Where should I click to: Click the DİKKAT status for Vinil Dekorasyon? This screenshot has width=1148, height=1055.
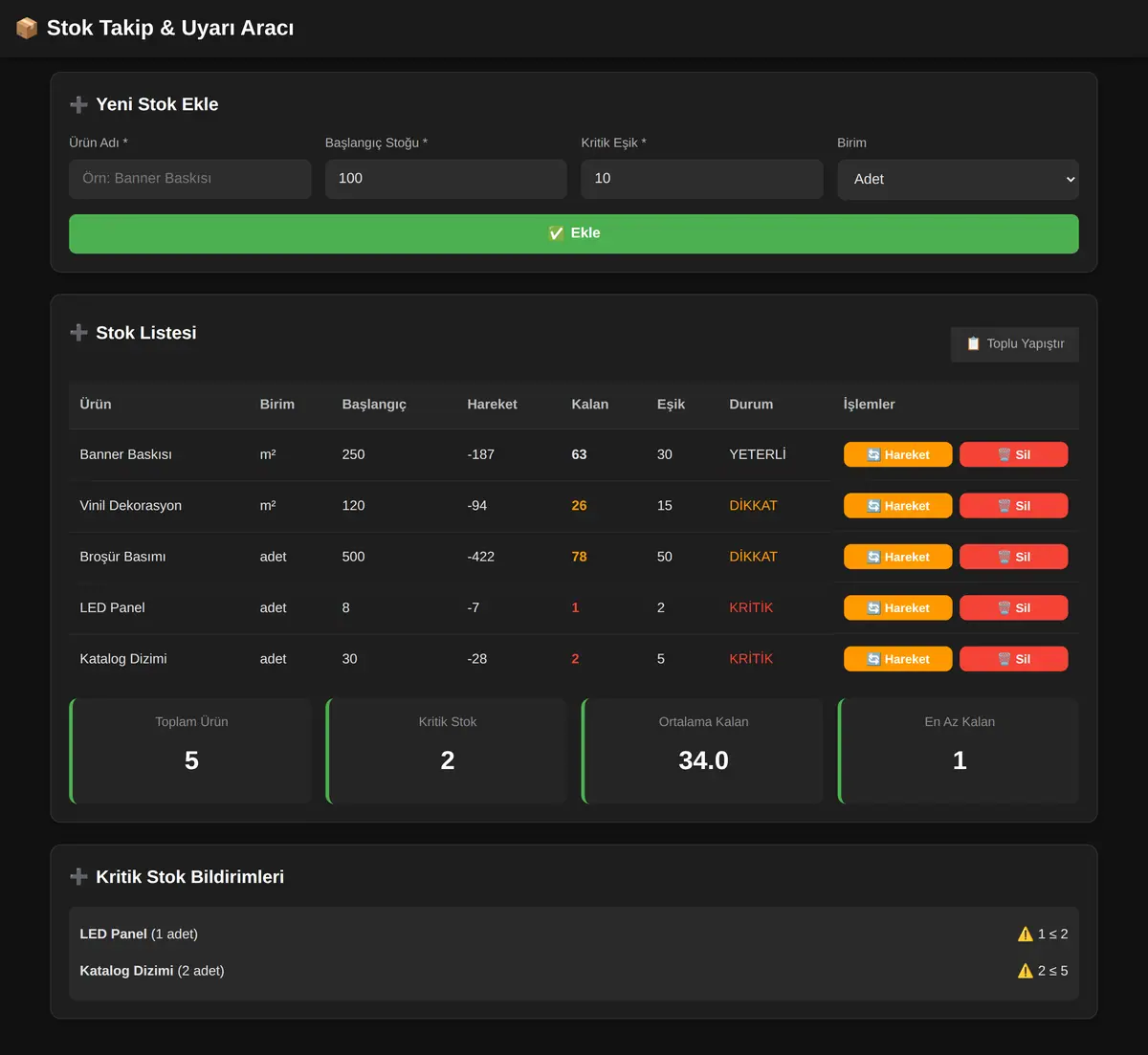click(753, 506)
